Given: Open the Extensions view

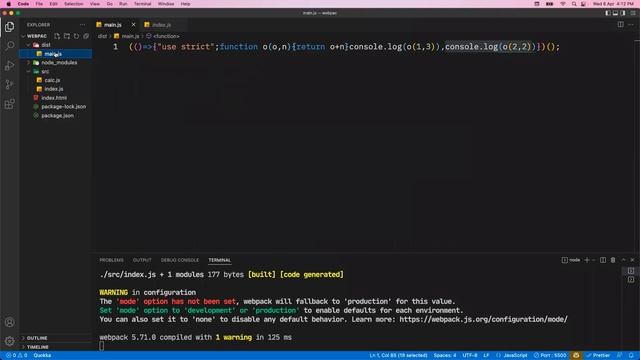Looking at the screenshot, I should point(9,104).
